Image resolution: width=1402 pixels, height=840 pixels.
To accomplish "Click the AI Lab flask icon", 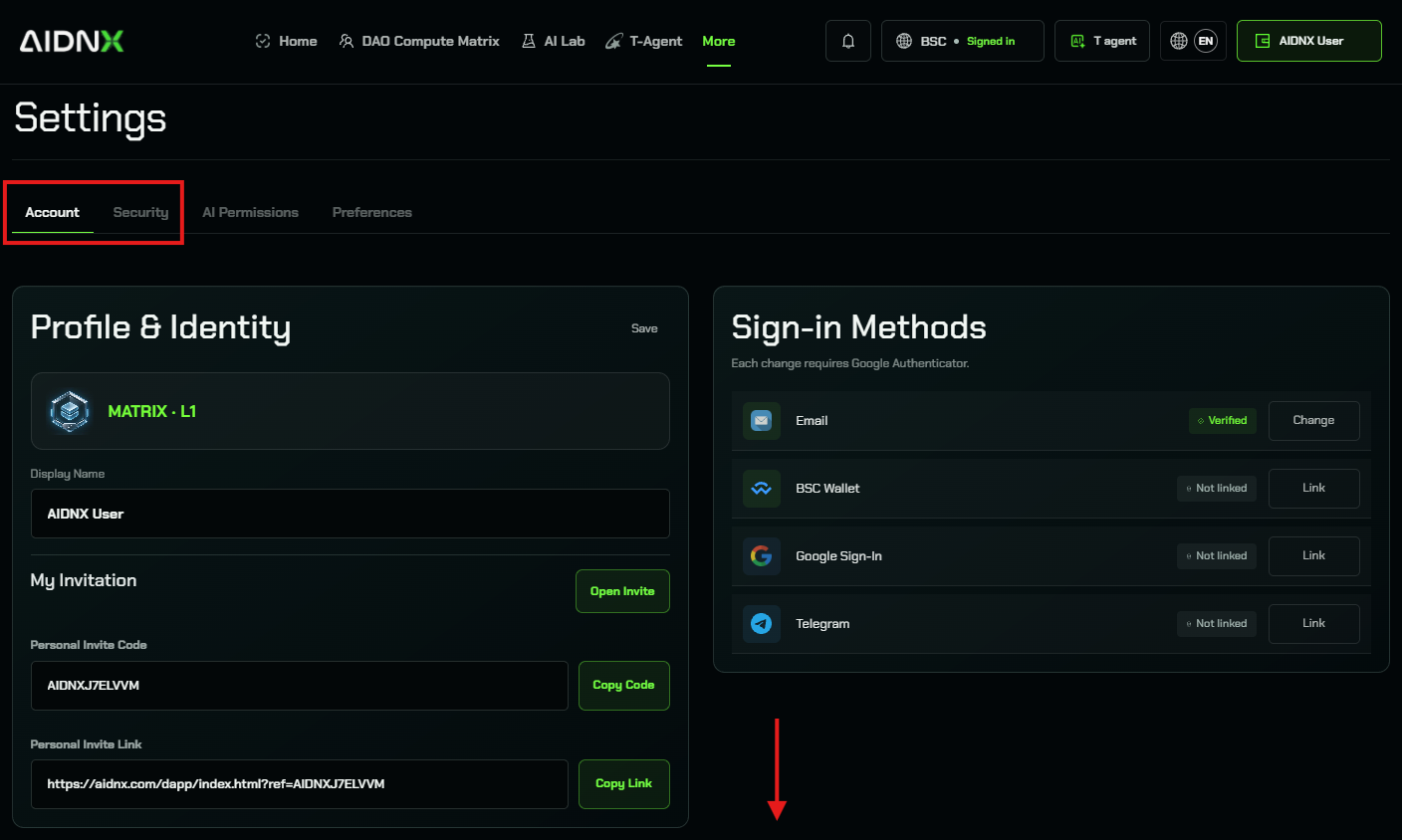I will point(529,41).
